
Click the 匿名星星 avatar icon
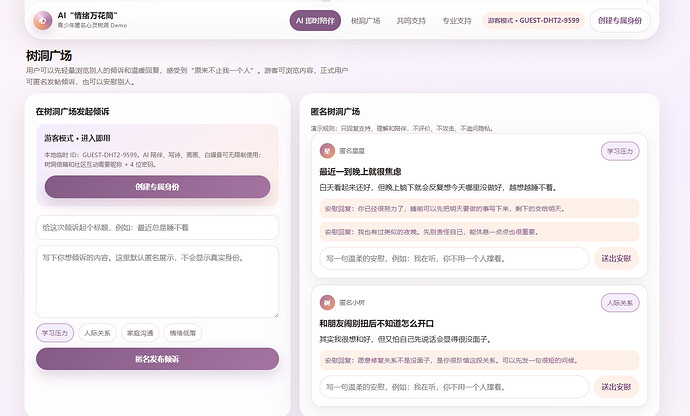327,151
